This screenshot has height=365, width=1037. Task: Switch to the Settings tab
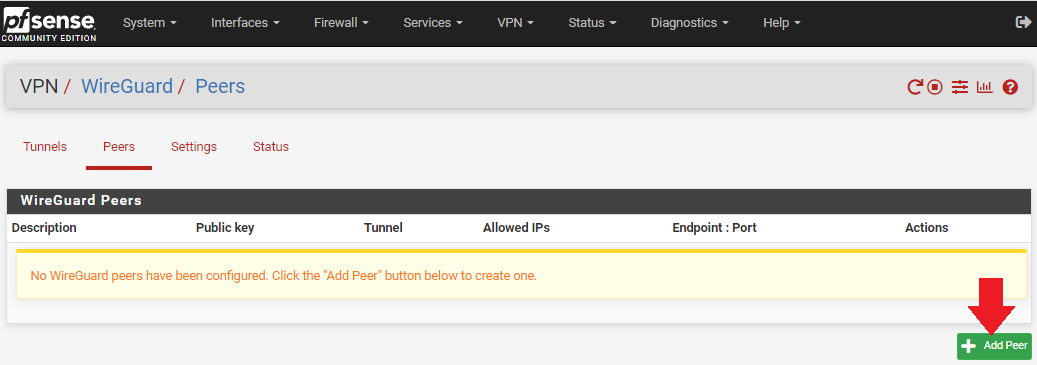click(194, 147)
